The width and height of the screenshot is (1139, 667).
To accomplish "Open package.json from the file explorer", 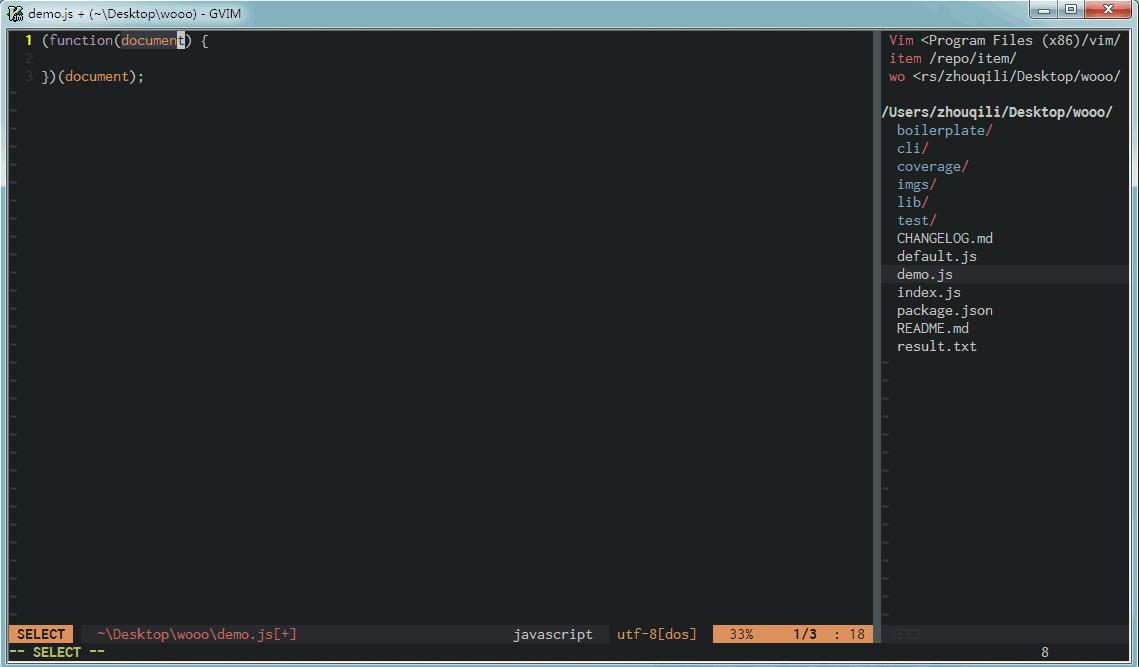I will tap(944, 310).
